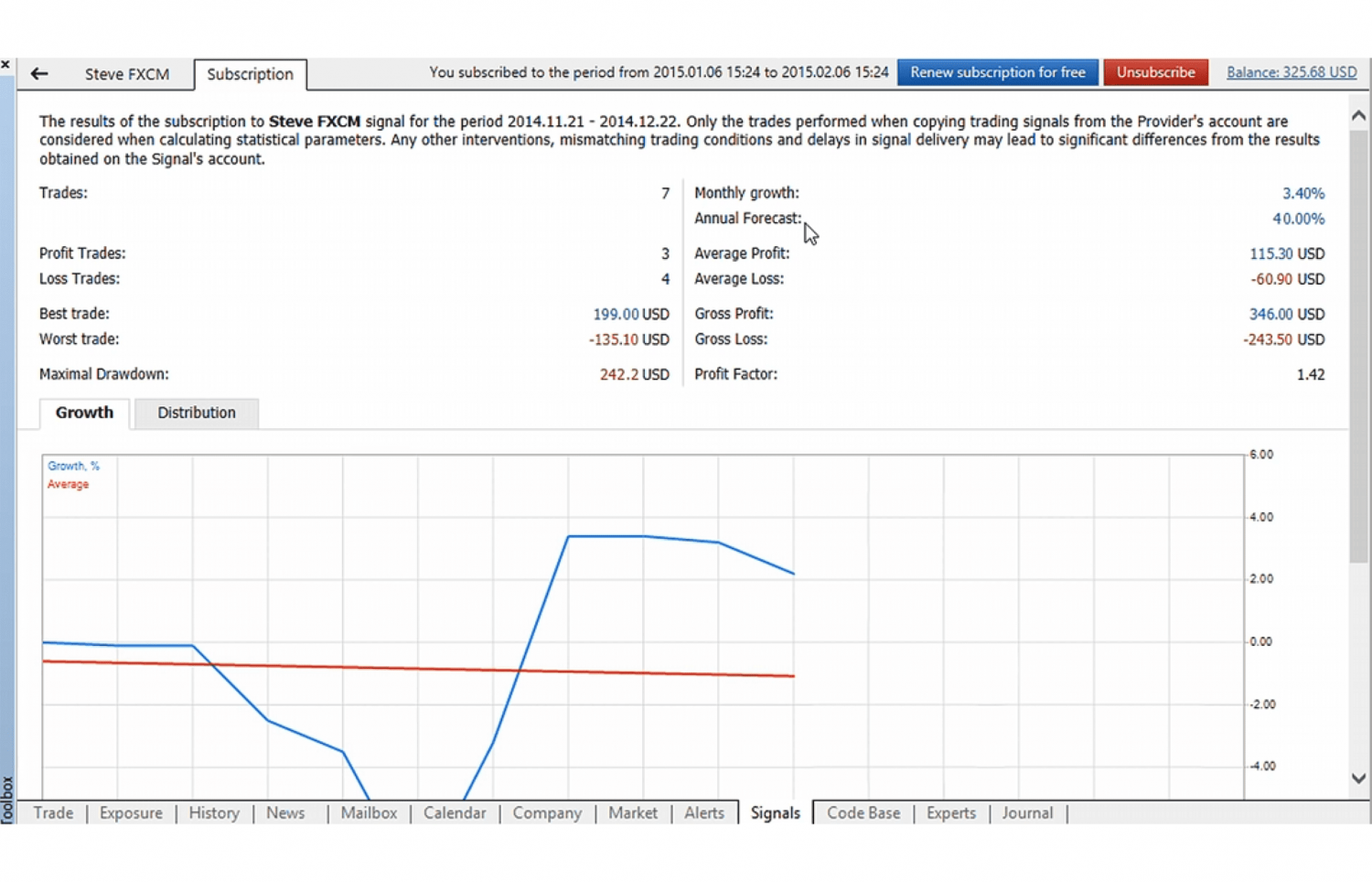
Task: Switch to the Exposure tab
Action: (131, 812)
